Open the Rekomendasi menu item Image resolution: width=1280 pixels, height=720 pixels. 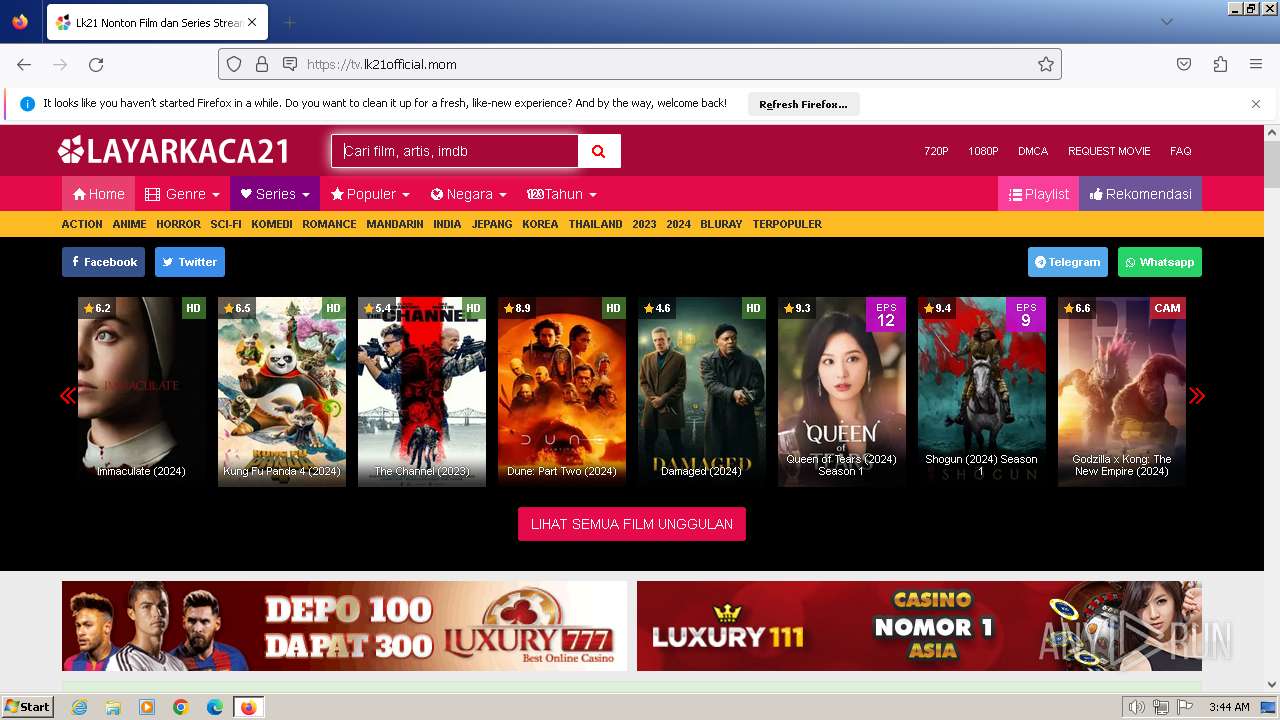point(1140,194)
